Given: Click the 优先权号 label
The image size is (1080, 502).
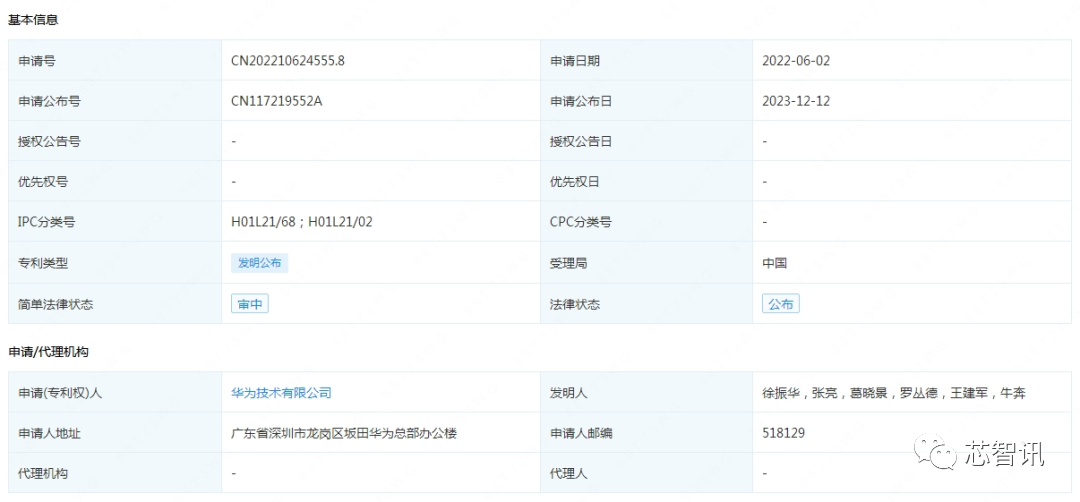Looking at the screenshot, I should [43, 182].
